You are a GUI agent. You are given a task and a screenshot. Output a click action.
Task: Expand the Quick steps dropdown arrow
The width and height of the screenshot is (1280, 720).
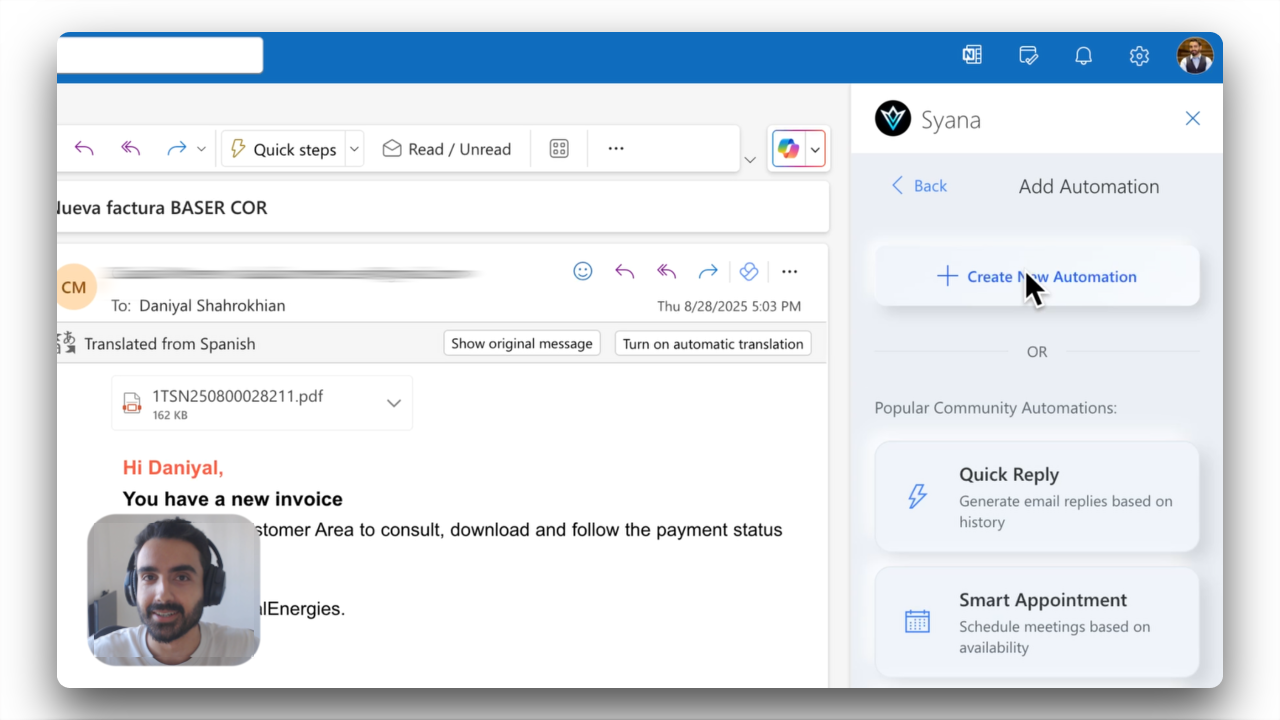(353, 149)
